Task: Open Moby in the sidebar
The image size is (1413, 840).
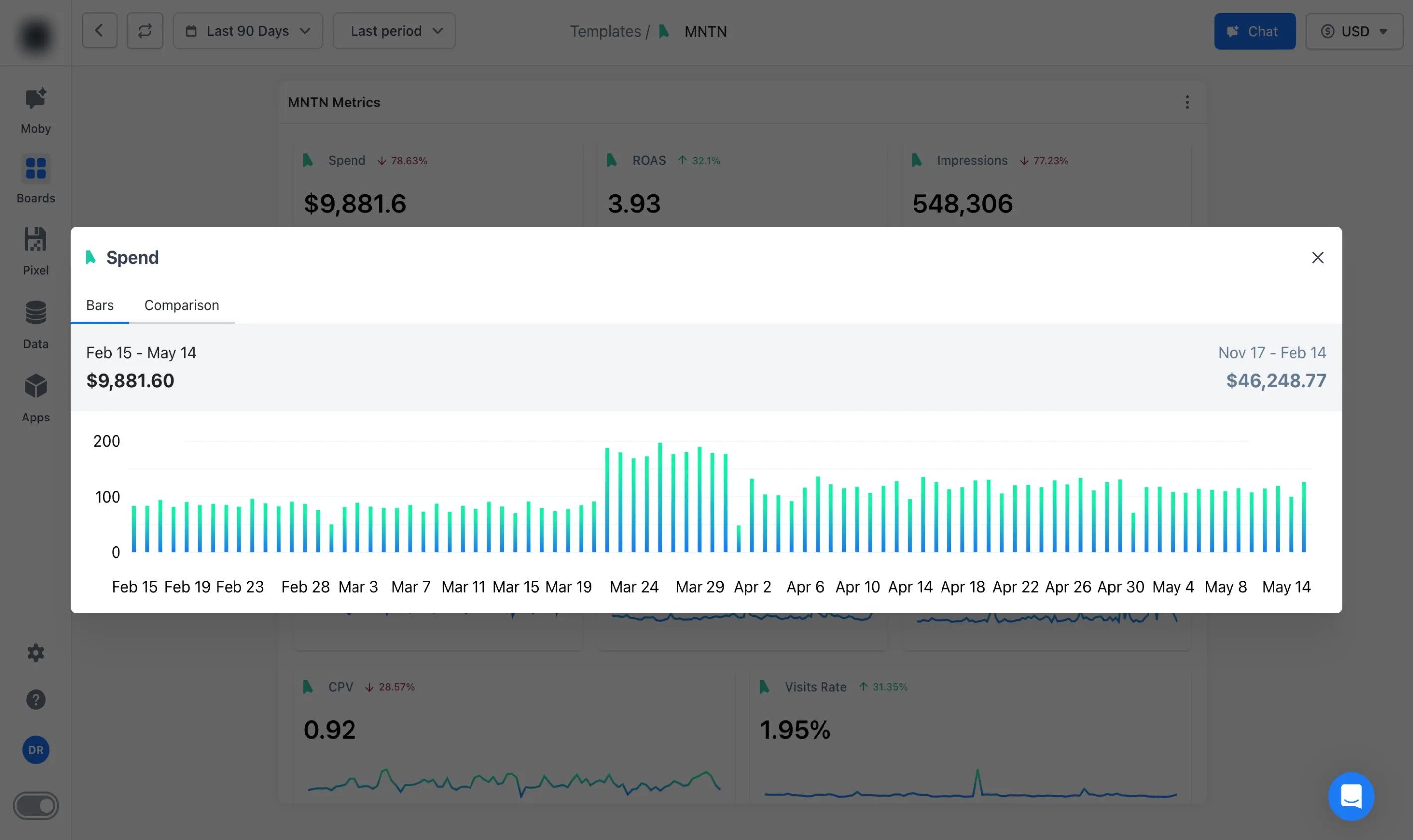Action: (36, 110)
